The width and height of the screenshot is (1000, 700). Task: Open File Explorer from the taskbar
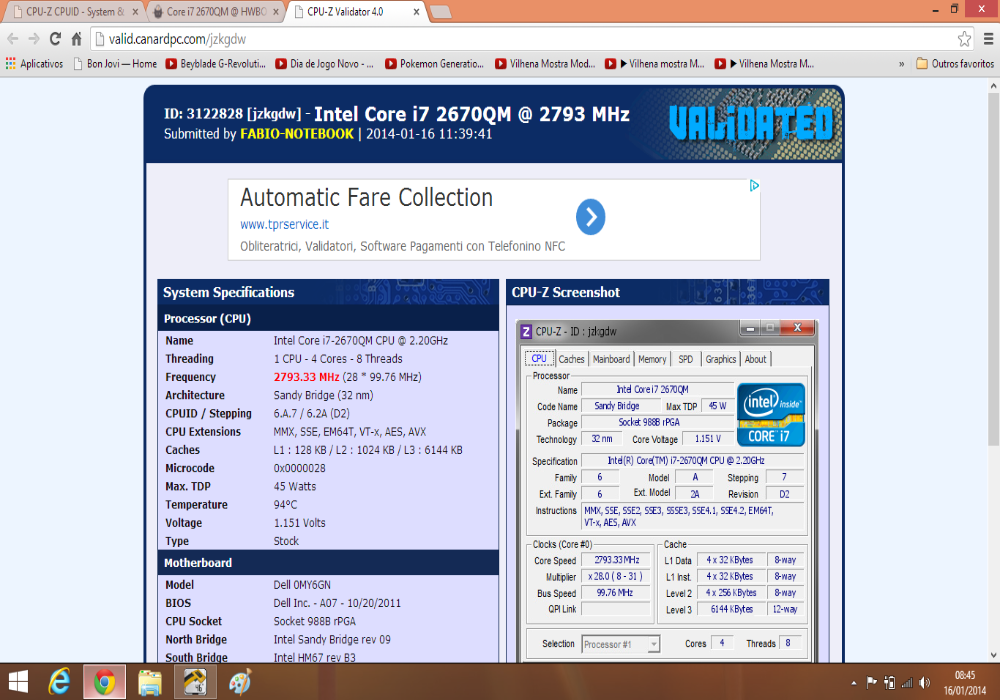[150, 682]
